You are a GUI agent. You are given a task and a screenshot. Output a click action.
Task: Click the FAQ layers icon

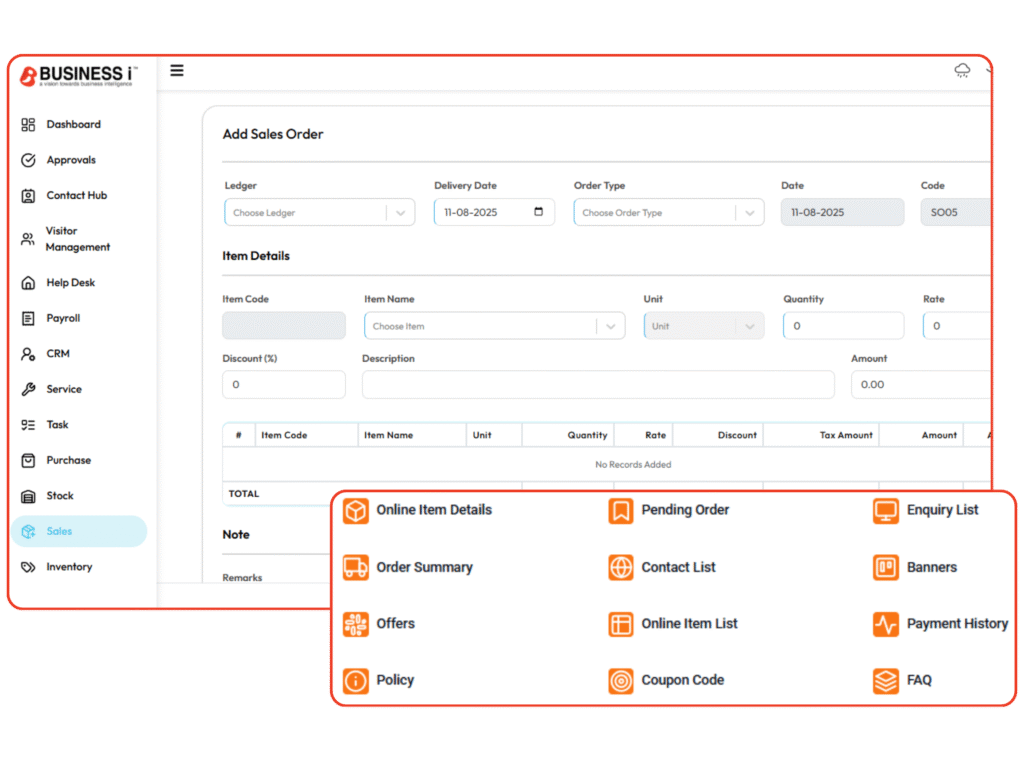[886, 681]
